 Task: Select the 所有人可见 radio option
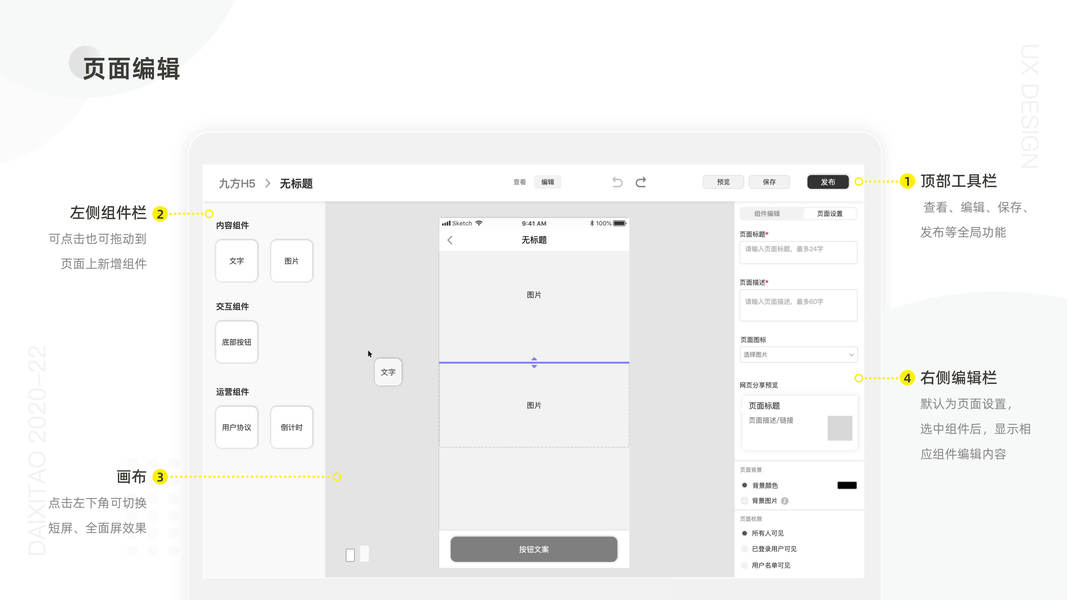click(x=744, y=533)
